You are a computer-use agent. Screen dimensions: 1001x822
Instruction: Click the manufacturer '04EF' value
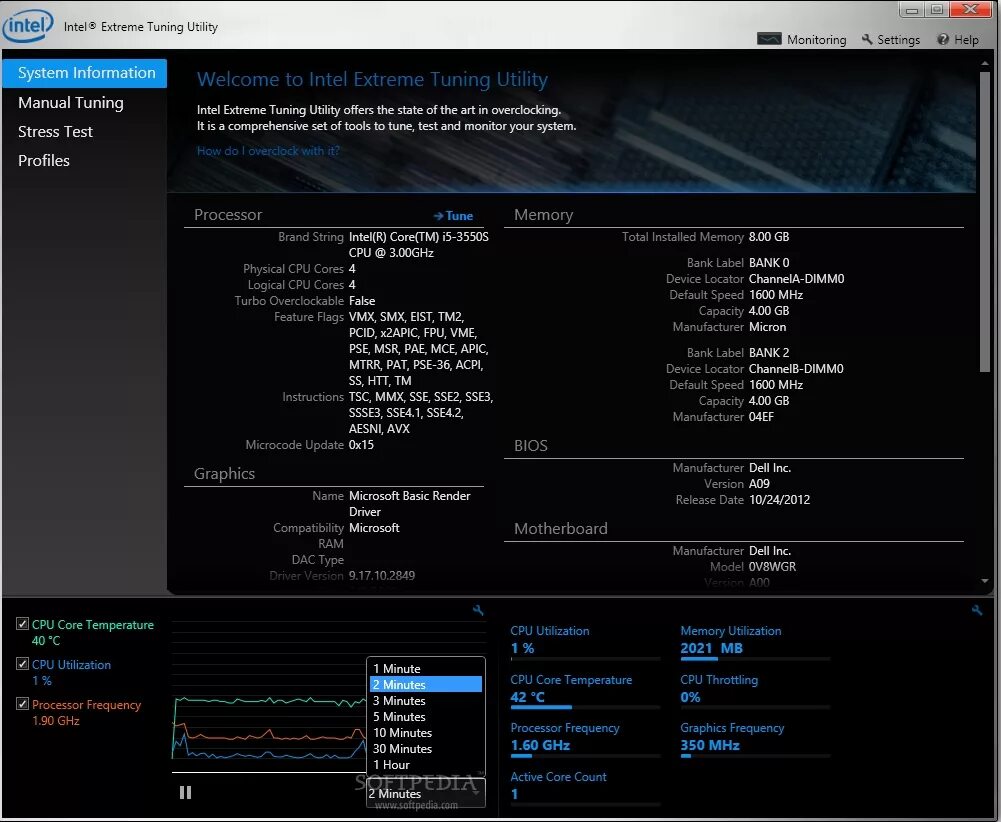761,417
